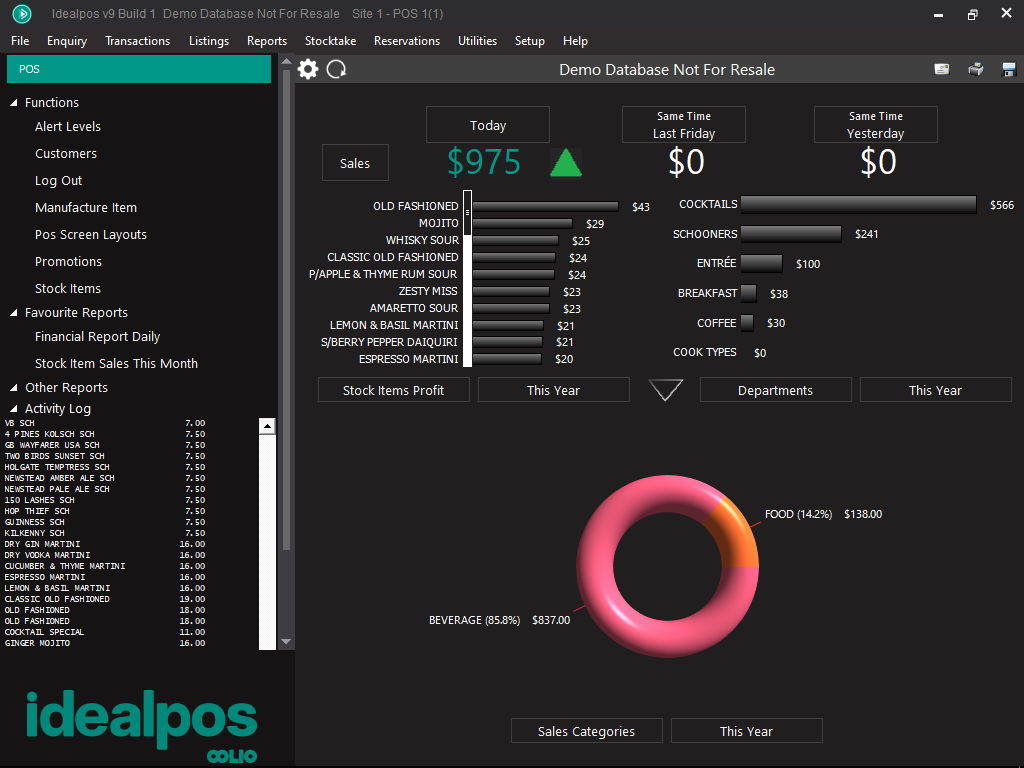Viewport: 1024px width, 768px height.
Task: Collapse the Favourite Reports section
Action: click(x=14, y=313)
